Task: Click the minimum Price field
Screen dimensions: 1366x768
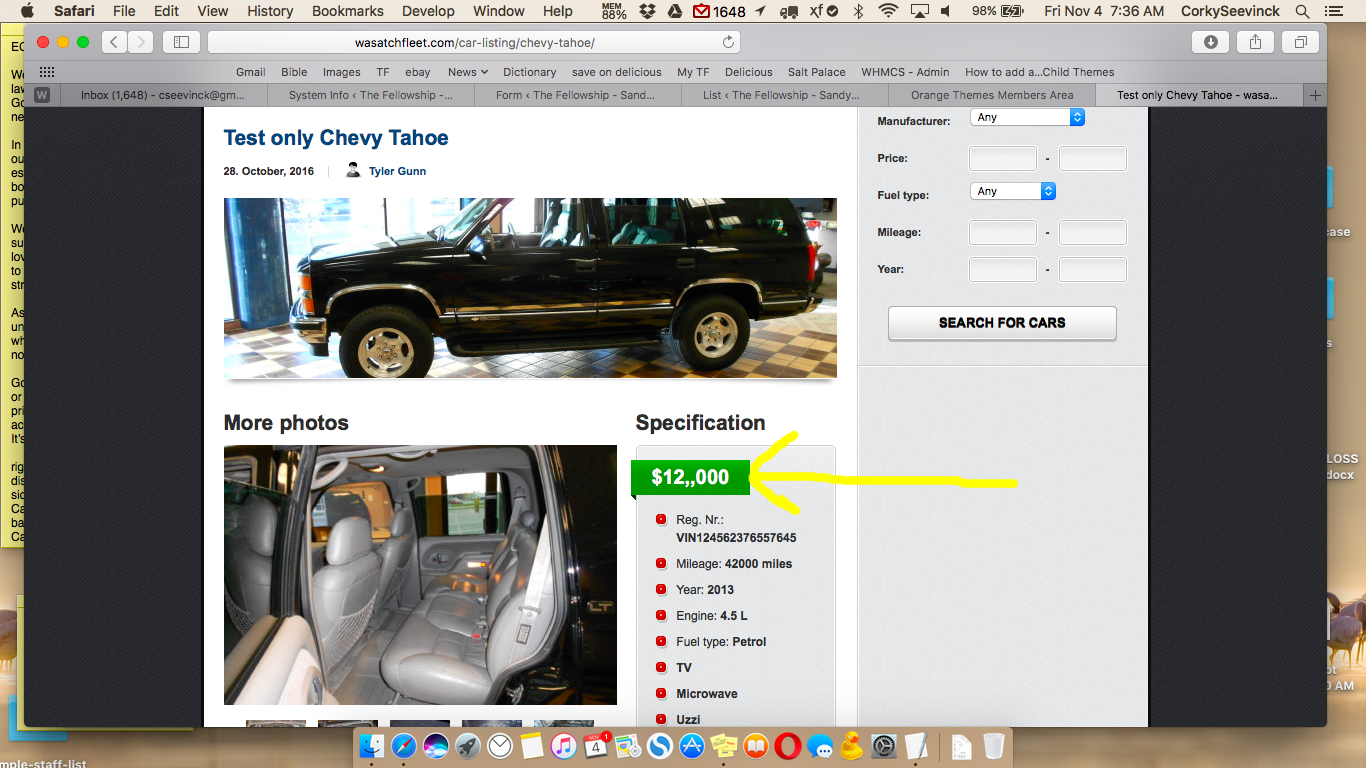Action: [1003, 158]
